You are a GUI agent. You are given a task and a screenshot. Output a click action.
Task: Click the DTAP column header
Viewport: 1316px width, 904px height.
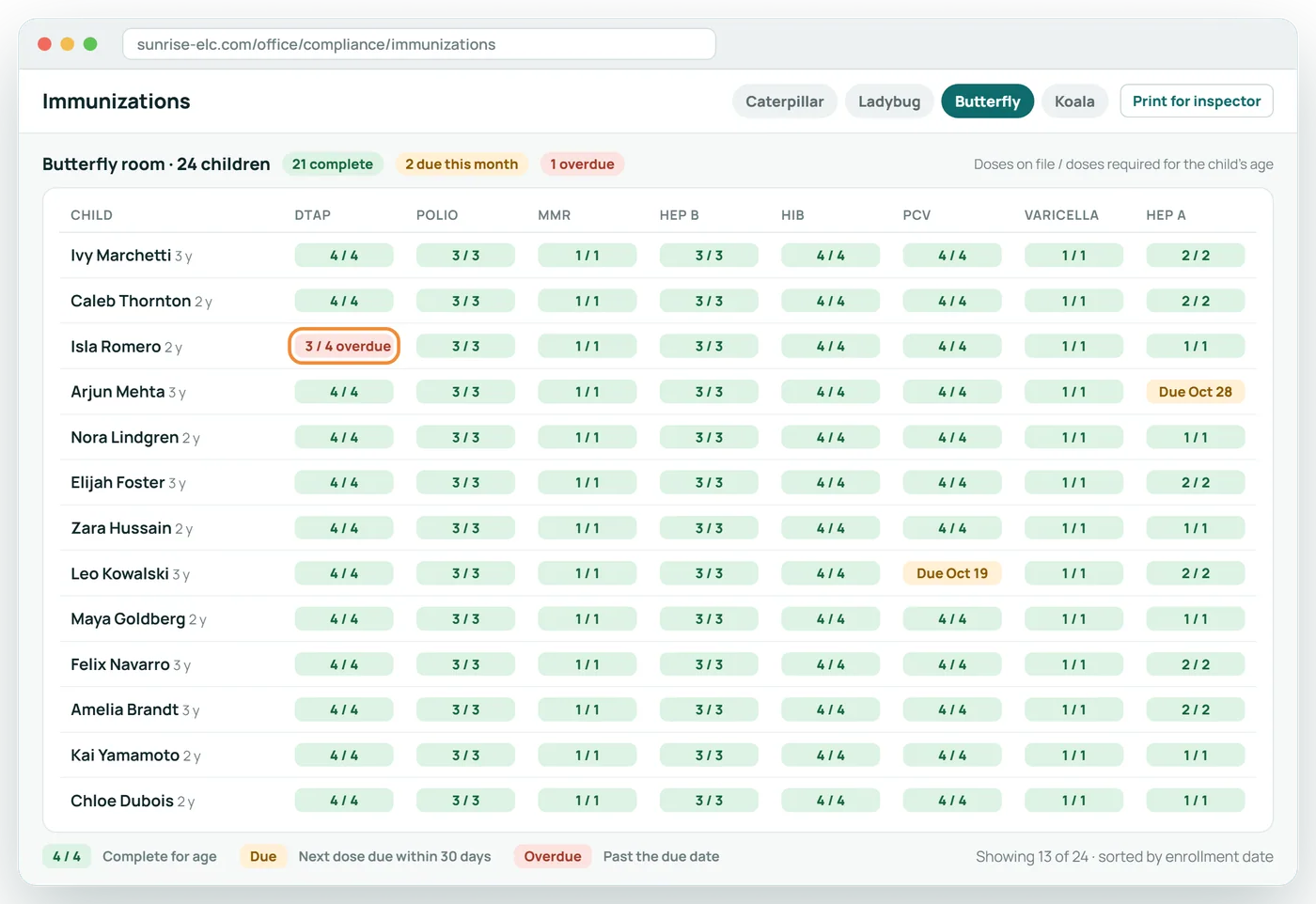[312, 215]
